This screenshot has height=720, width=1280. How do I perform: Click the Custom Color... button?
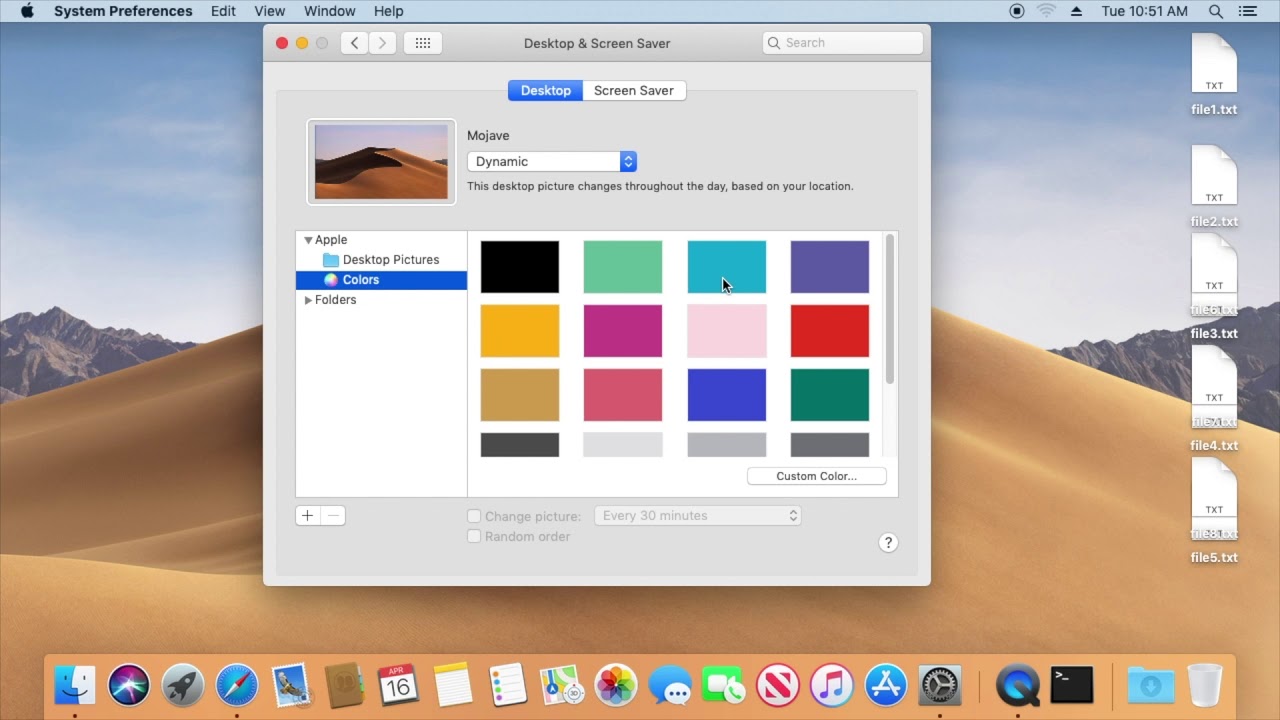click(x=816, y=476)
